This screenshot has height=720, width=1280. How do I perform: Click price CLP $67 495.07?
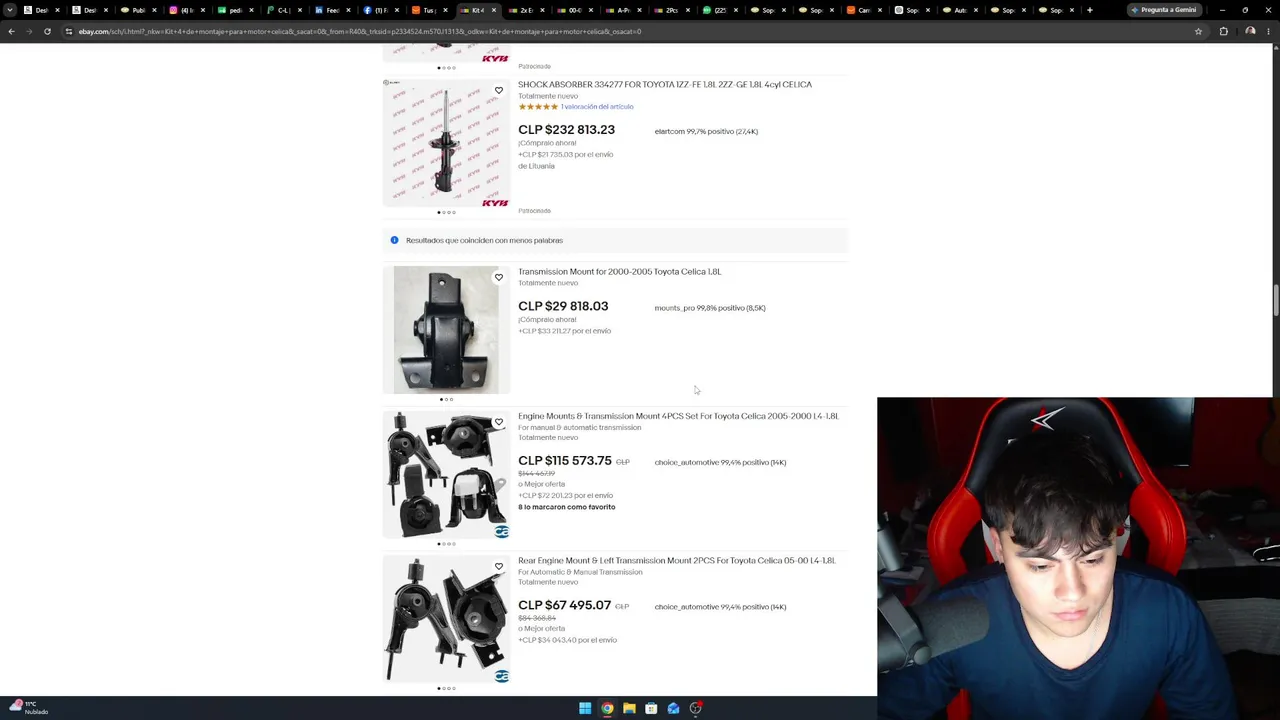pyautogui.click(x=564, y=605)
